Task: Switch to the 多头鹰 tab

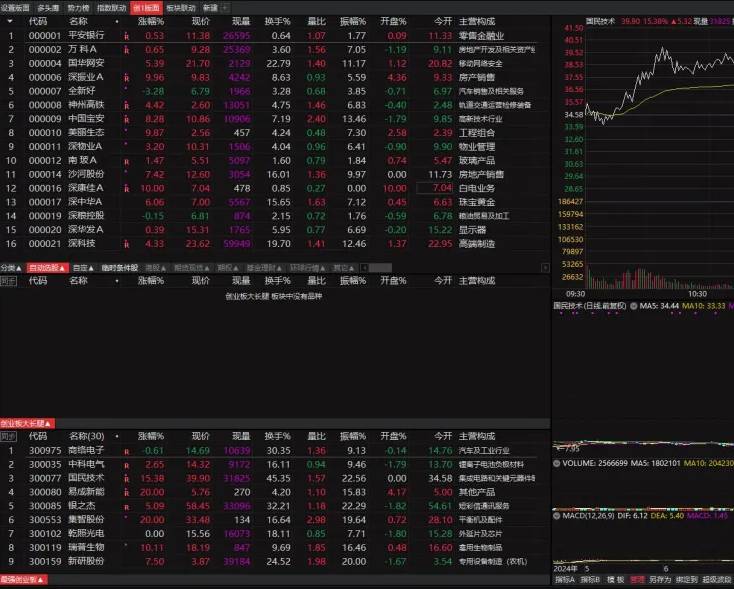Action: 48,7
